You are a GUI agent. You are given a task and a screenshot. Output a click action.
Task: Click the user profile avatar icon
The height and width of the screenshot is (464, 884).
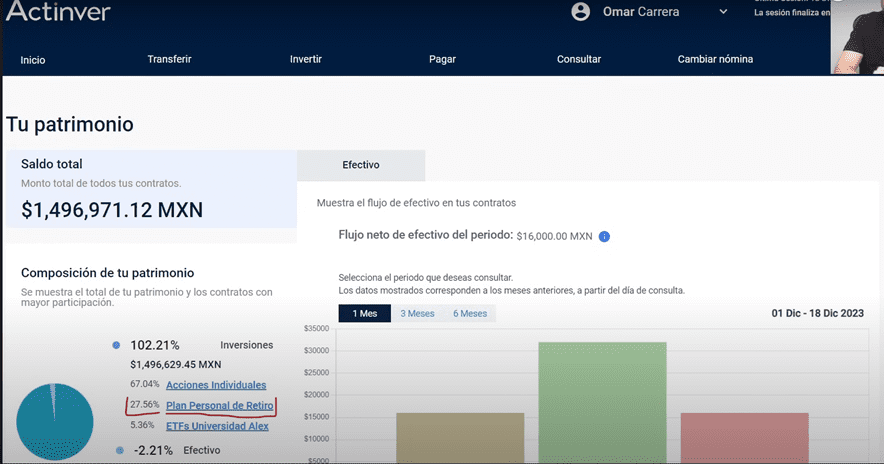pos(580,12)
